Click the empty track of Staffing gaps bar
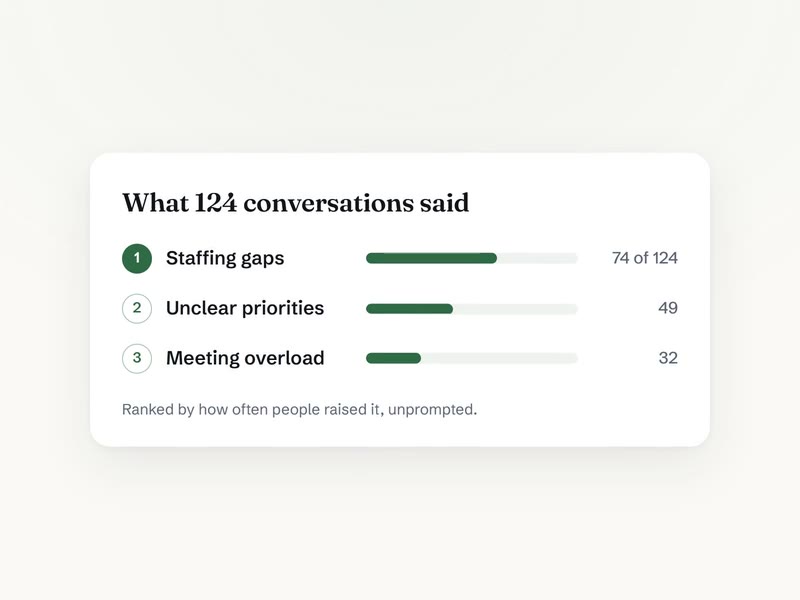 [x=537, y=258]
